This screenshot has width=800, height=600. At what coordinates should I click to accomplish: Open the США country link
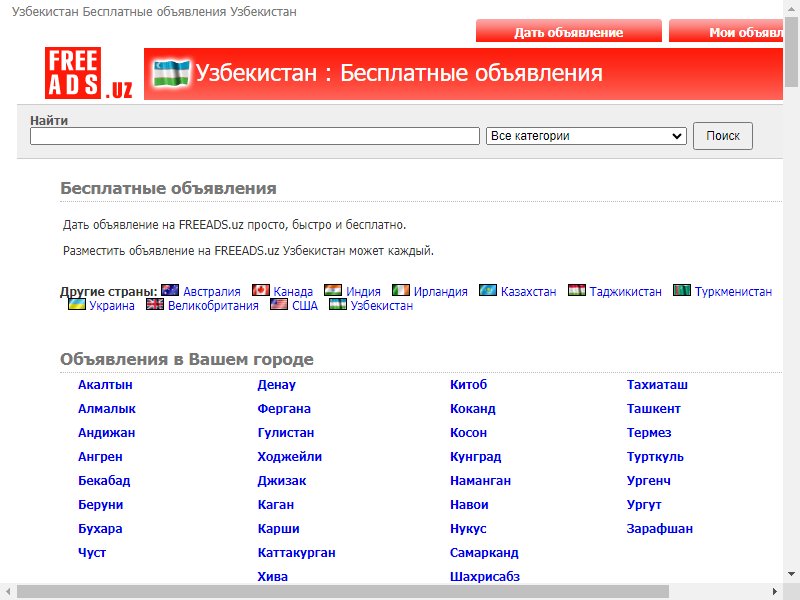click(305, 306)
